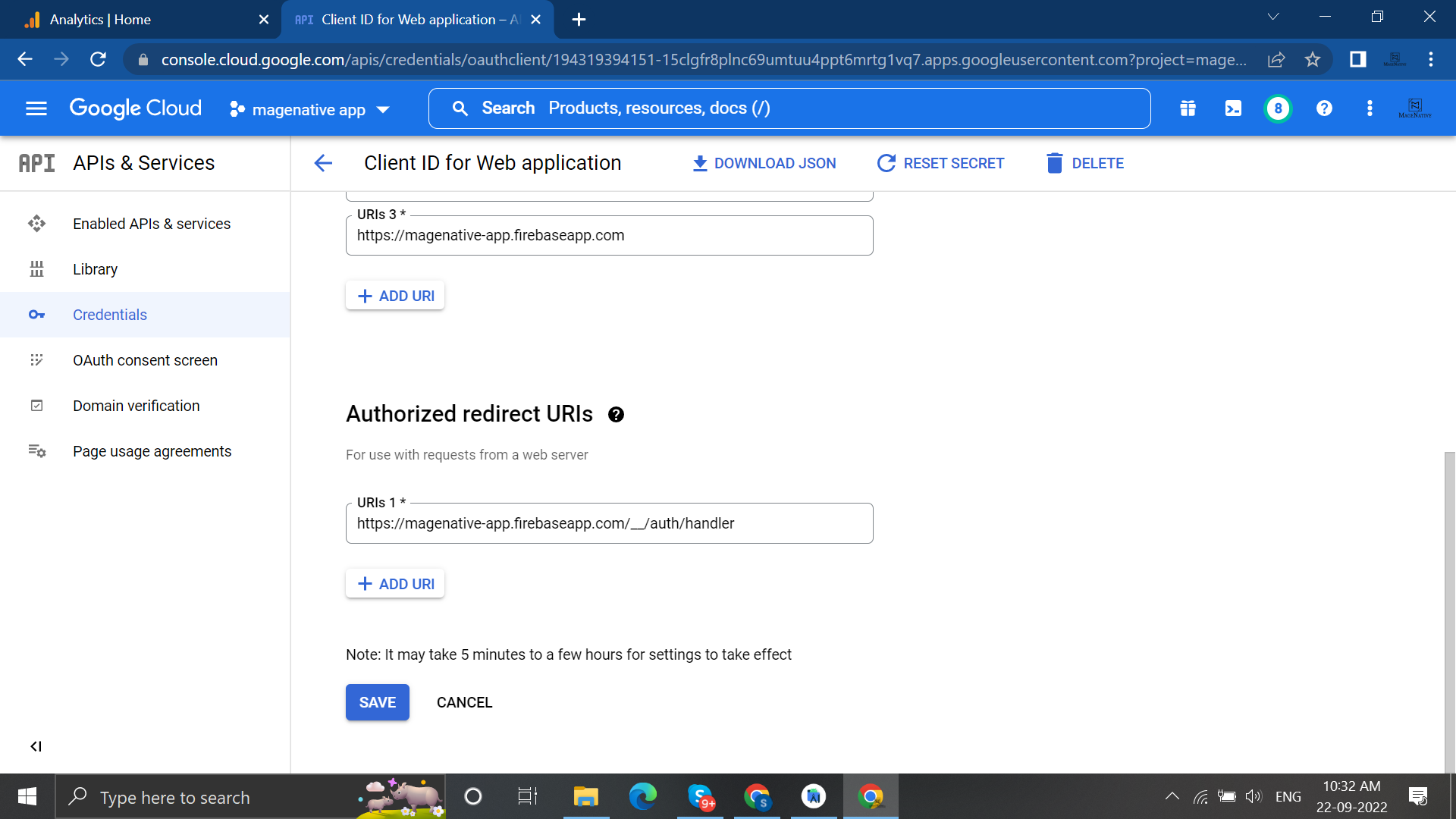This screenshot has width=1456, height=819.
Task: Click the Authorized redirect URIs help tooltip
Action: tap(616, 414)
